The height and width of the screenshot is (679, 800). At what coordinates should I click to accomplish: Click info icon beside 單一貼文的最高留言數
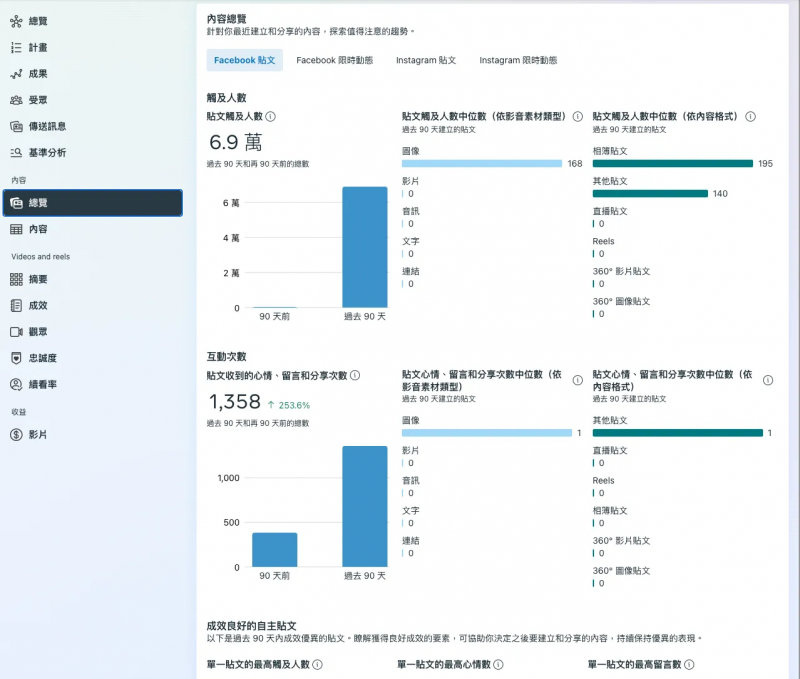(x=689, y=664)
